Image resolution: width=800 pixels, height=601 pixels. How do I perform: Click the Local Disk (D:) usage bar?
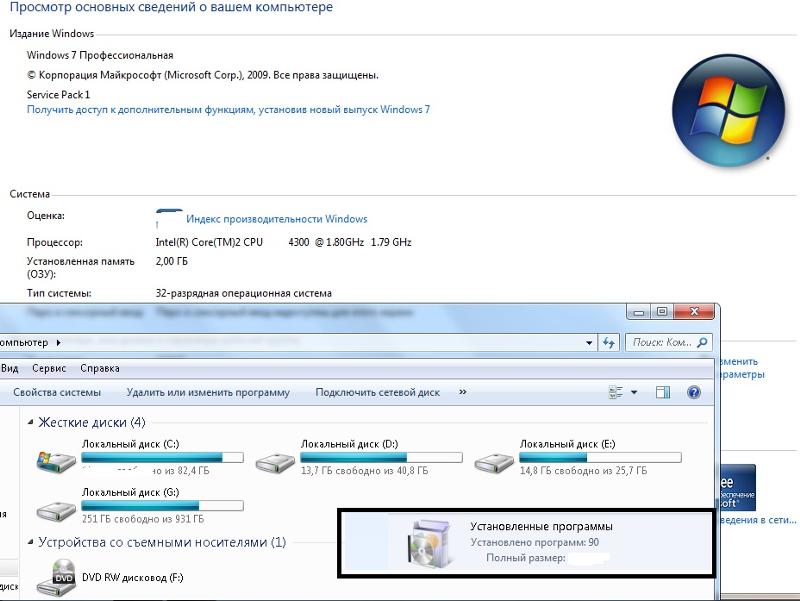pos(381,457)
